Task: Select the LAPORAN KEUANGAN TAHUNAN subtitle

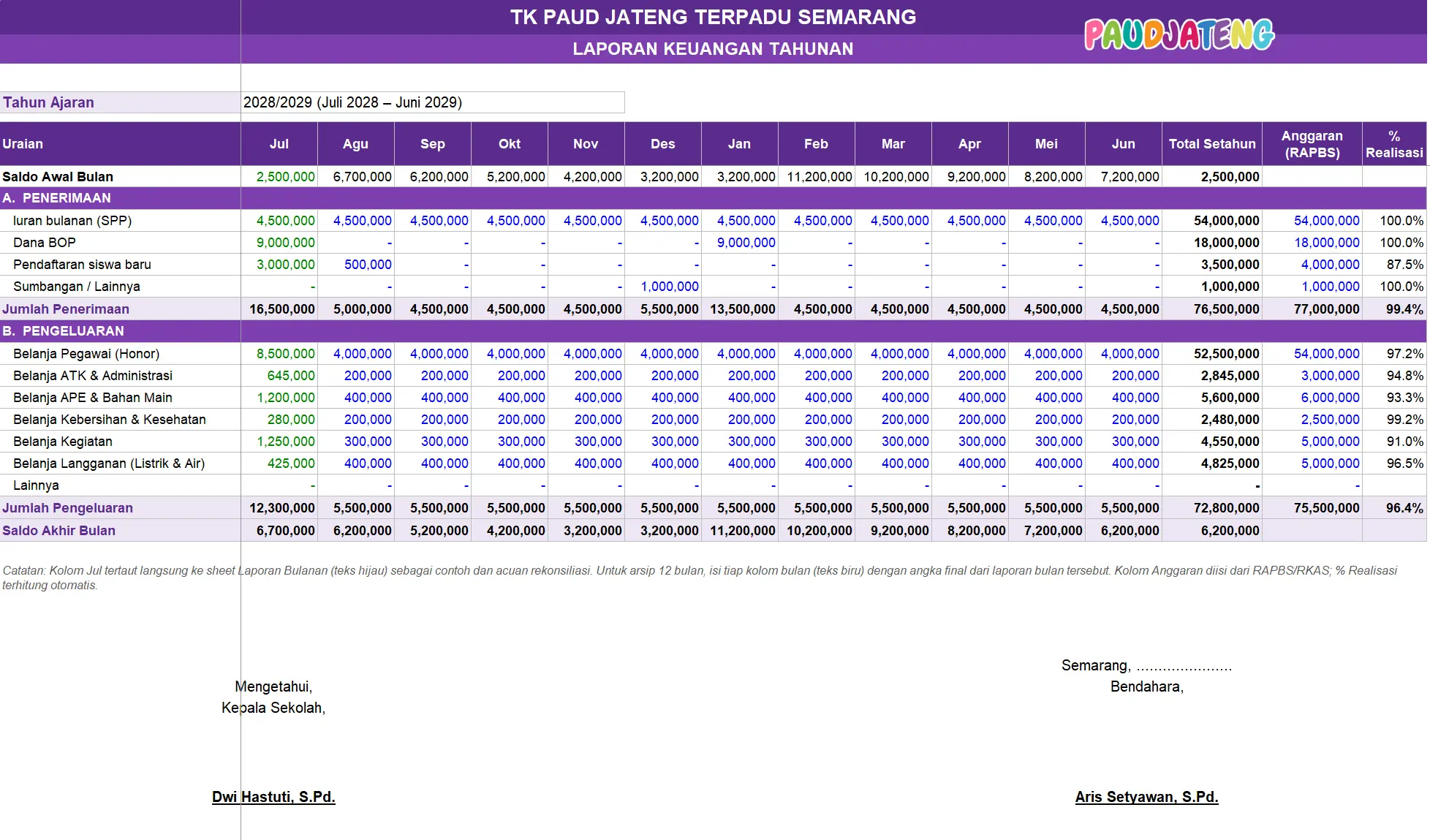Action: pos(713,49)
